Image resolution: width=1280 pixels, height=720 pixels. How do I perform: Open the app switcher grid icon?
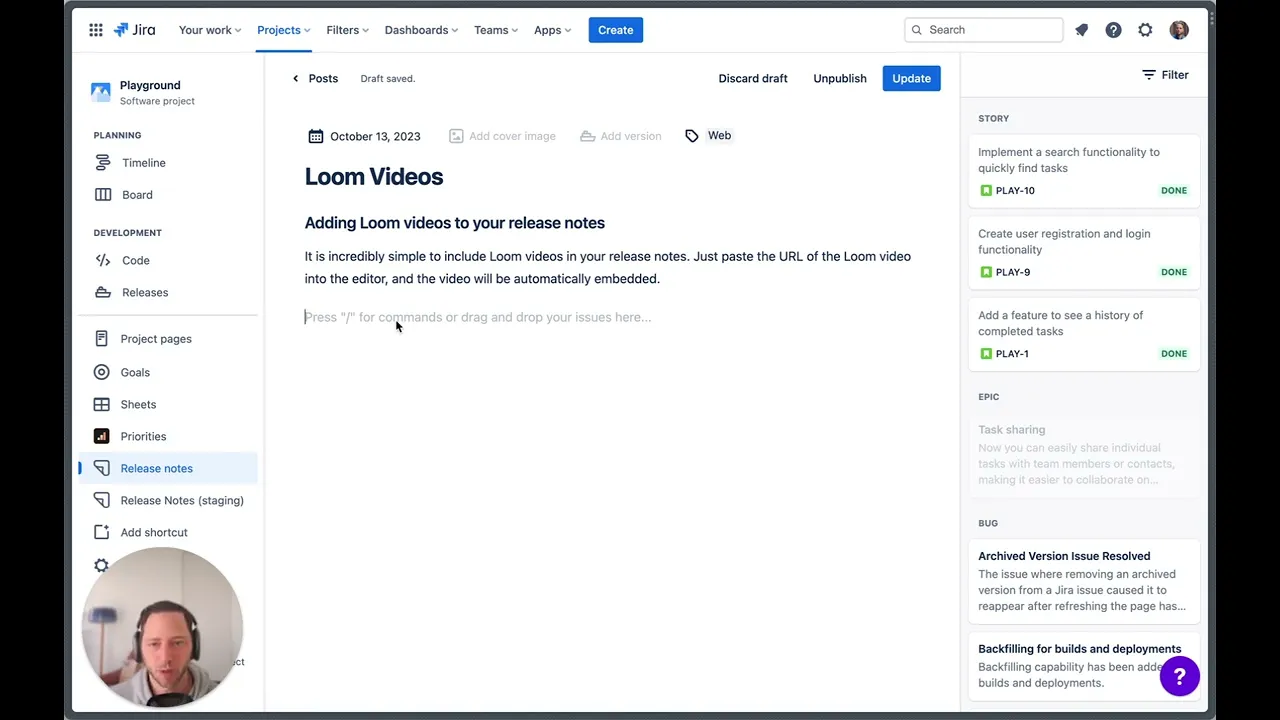(96, 30)
